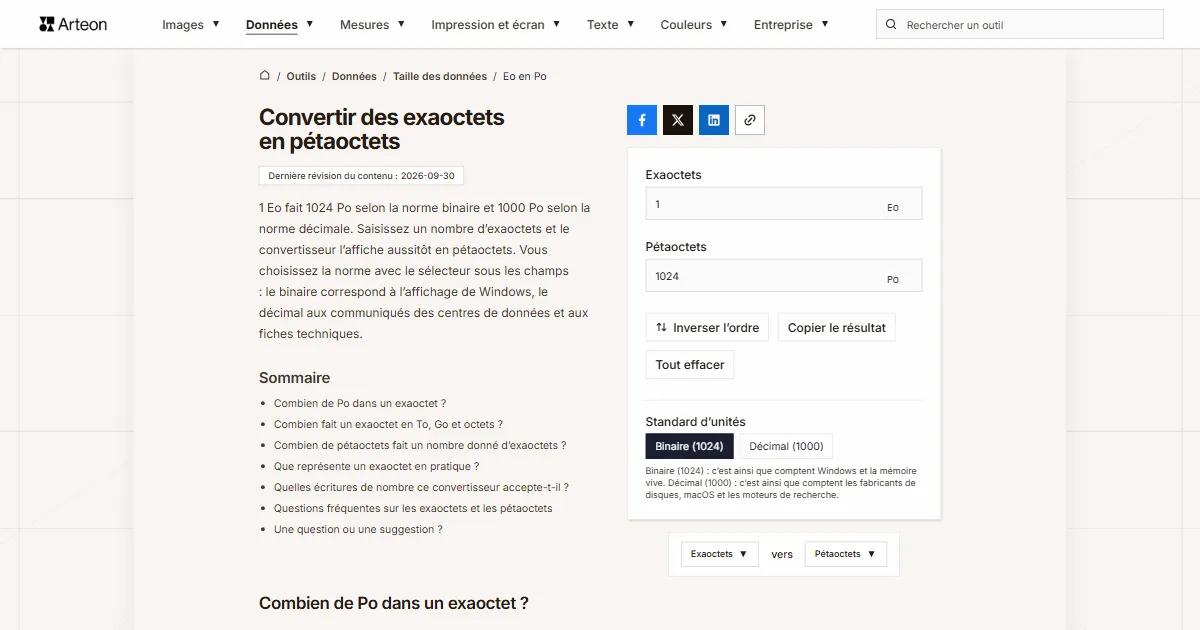This screenshot has height=630, width=1200.
Task: Click the Tout effacer button
Action: (x=690, y=365)
